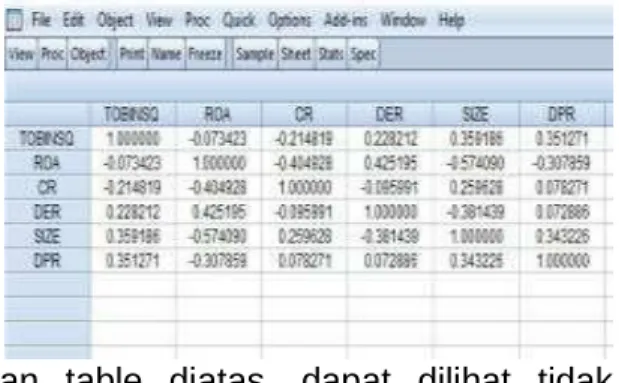Click the Spec toolbar button
619x383 pixels.
(x=363, y=54)
